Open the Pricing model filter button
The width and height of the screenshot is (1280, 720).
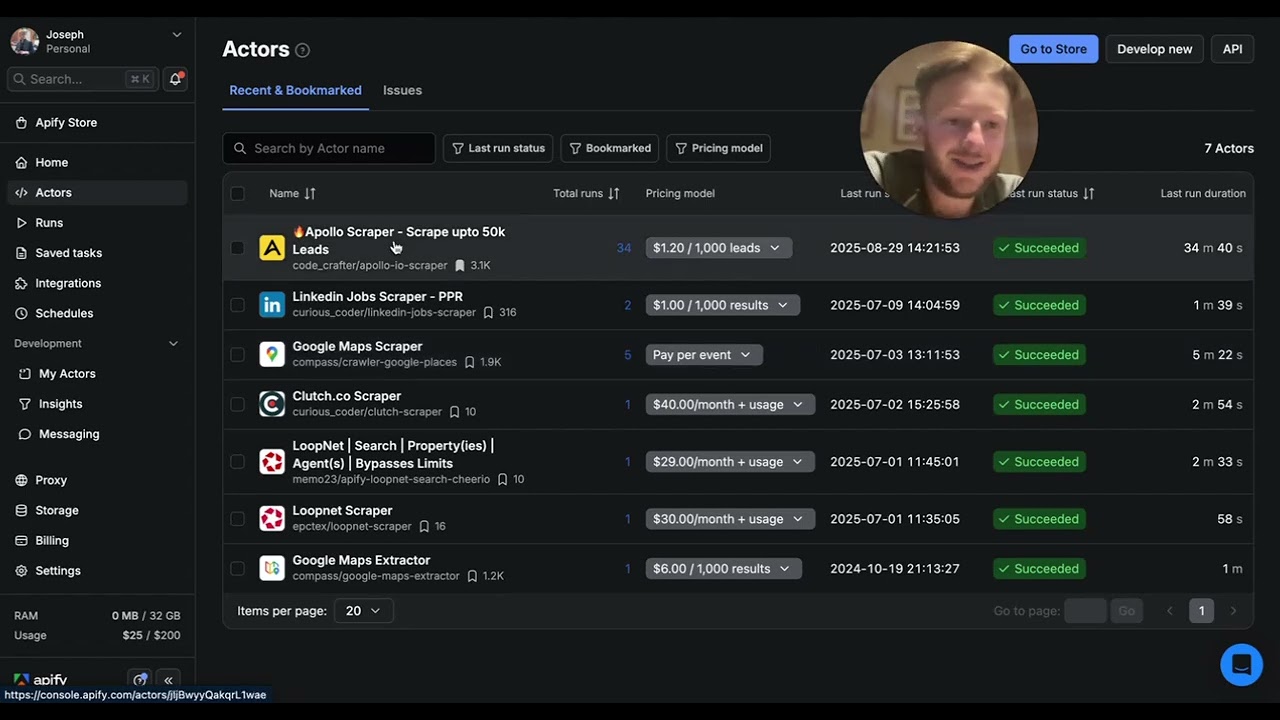click(718, 148)
